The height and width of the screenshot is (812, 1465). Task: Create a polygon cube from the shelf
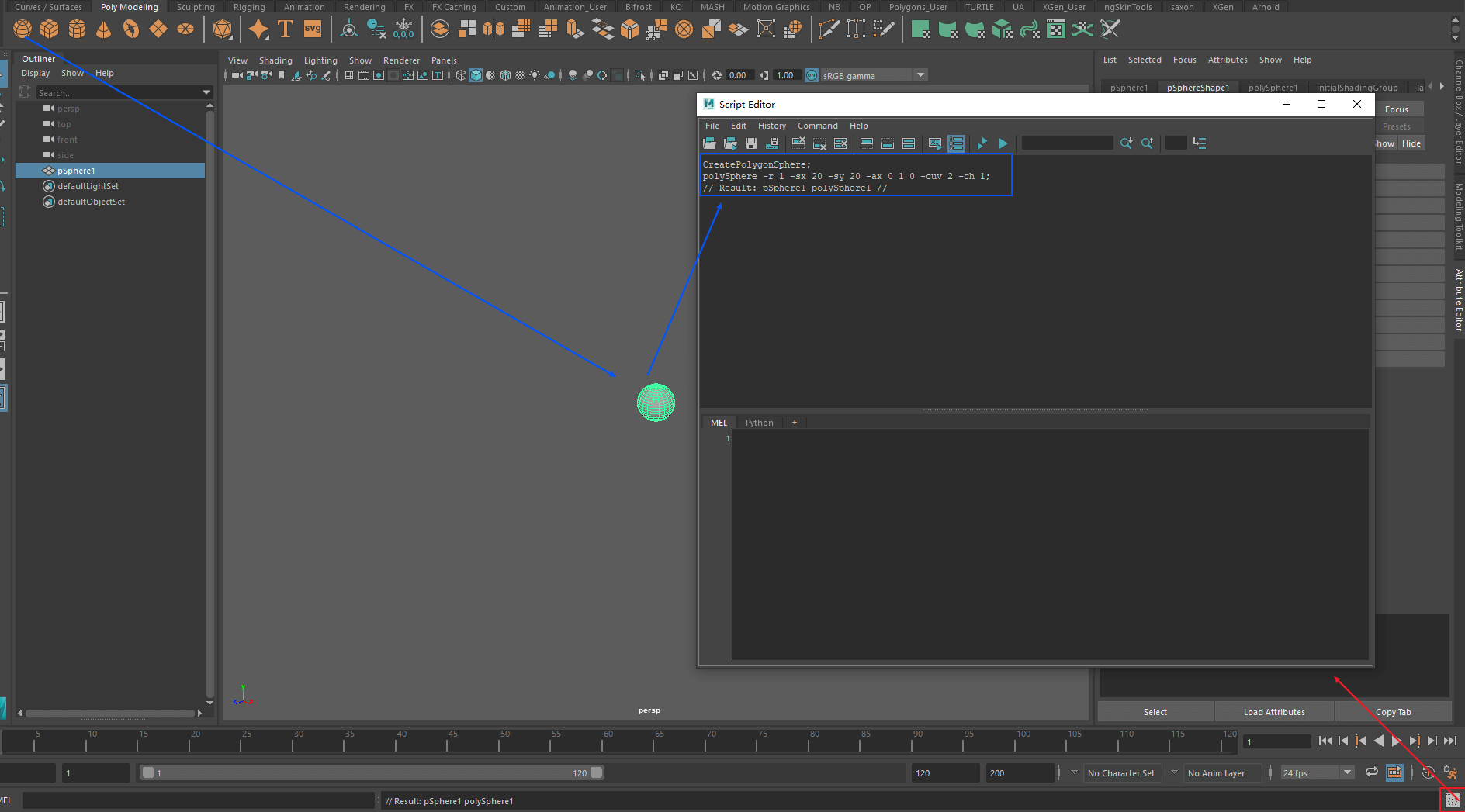[50, 29]
